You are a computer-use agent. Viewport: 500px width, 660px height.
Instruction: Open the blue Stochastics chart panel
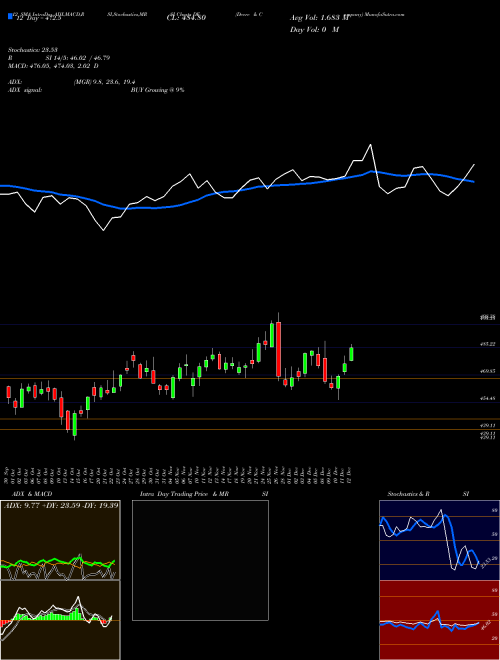click(x=439, y=540)
